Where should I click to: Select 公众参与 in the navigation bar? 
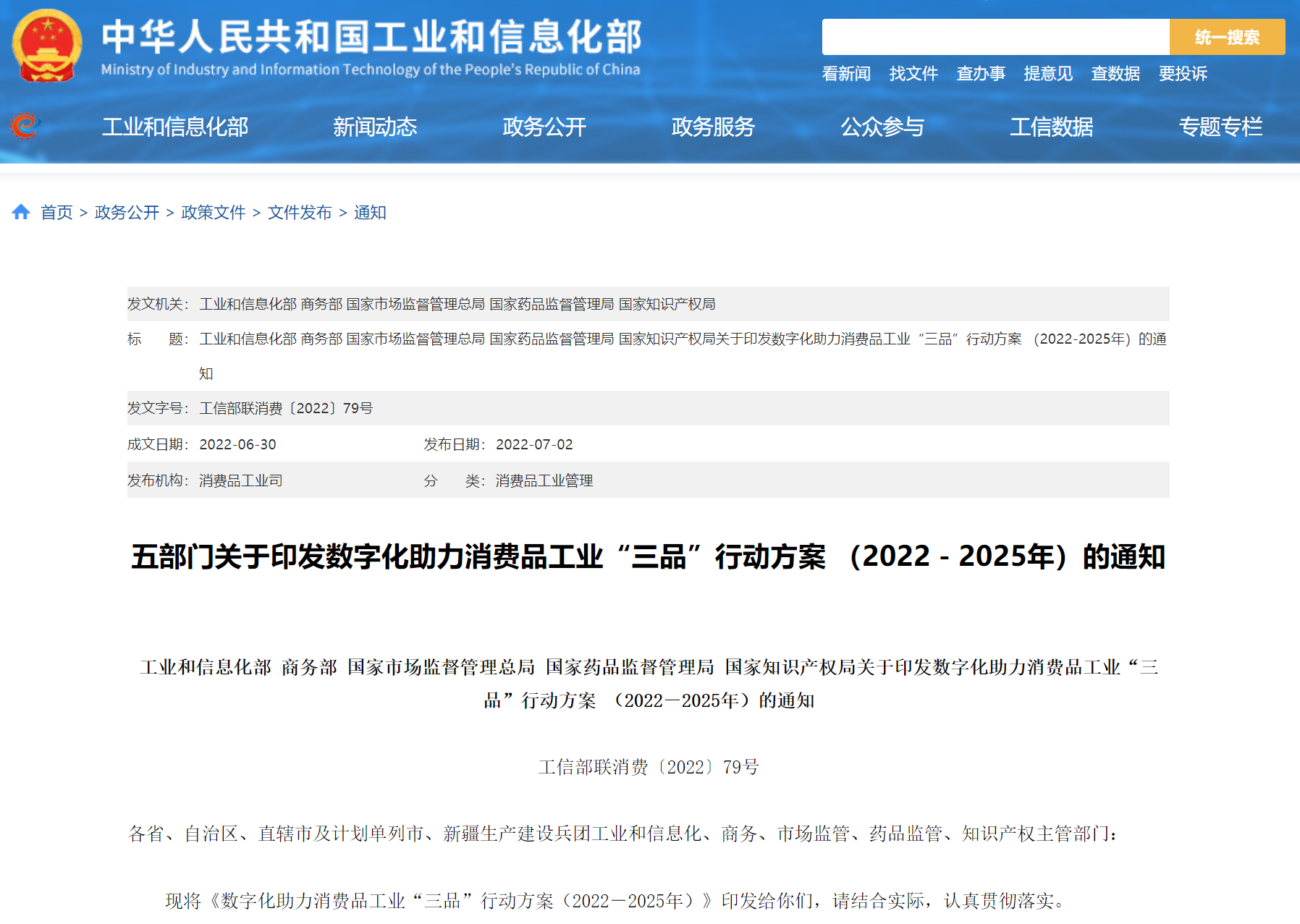(x=882, y=127)
